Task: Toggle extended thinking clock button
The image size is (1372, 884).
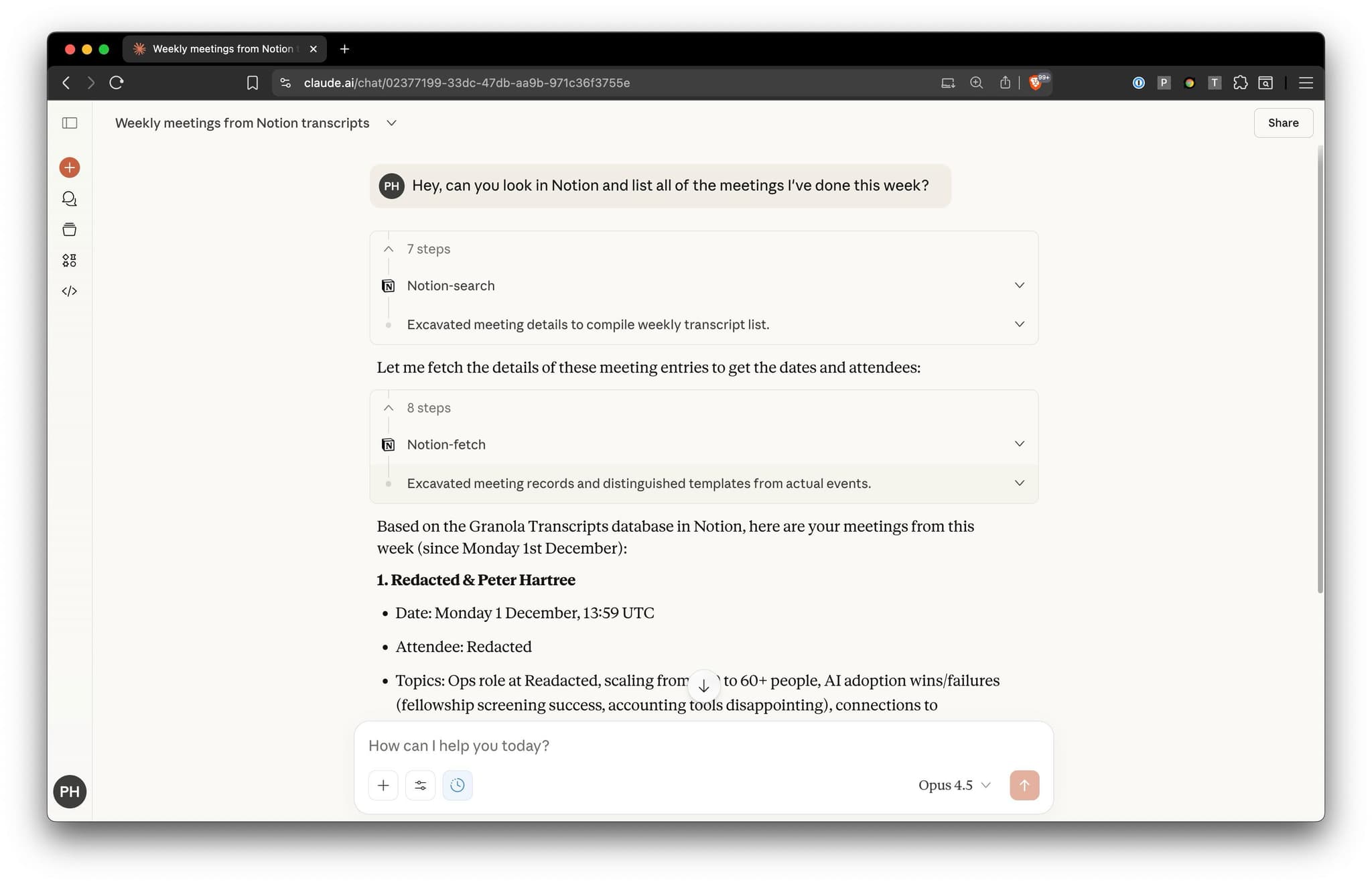Action: click(x=458, y=785)
